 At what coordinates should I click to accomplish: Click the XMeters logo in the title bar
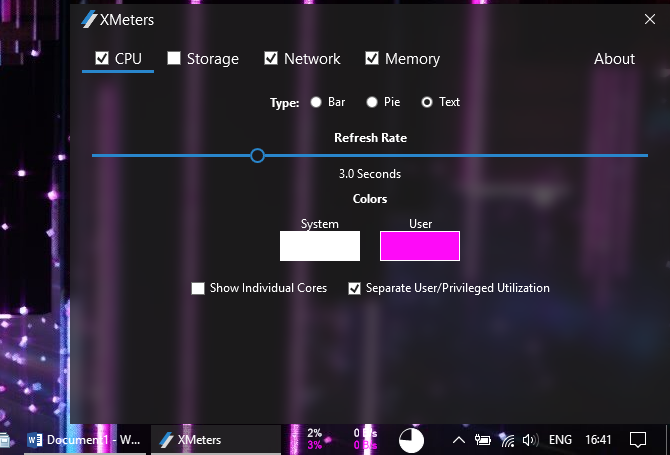pos(90,19)
